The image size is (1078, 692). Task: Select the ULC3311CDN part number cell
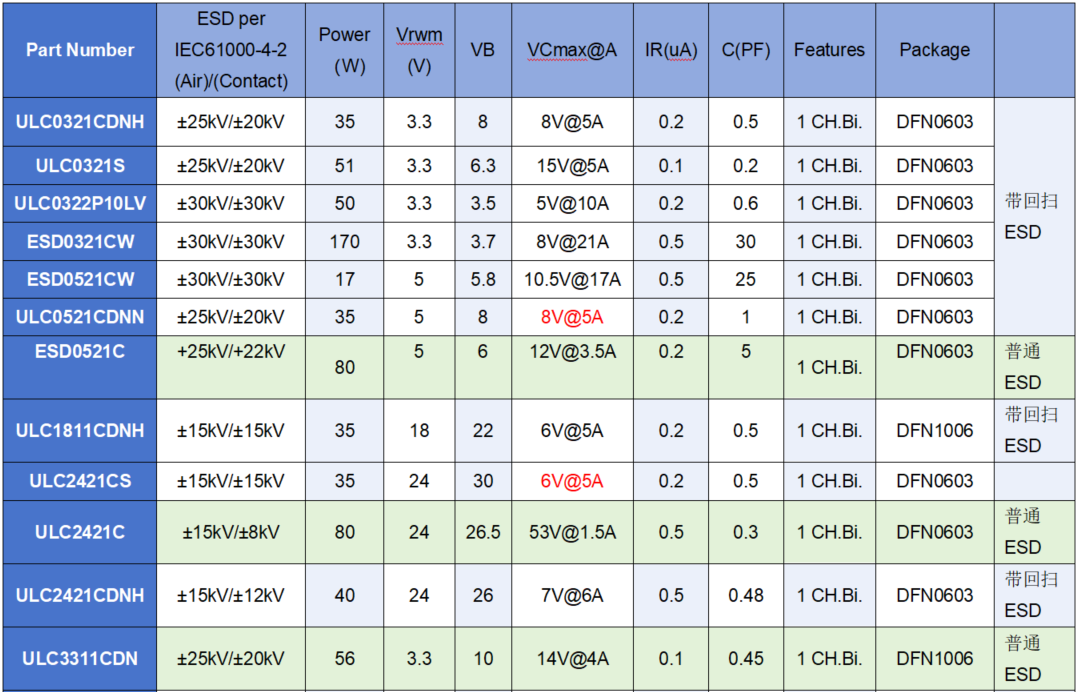80,659
